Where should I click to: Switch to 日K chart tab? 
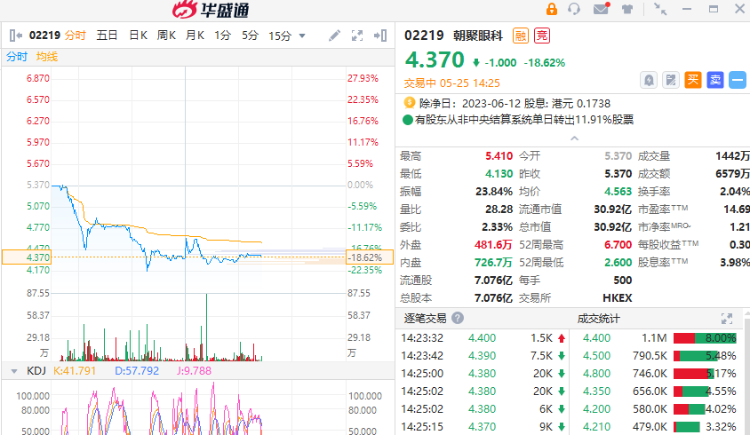click(138, 35)
